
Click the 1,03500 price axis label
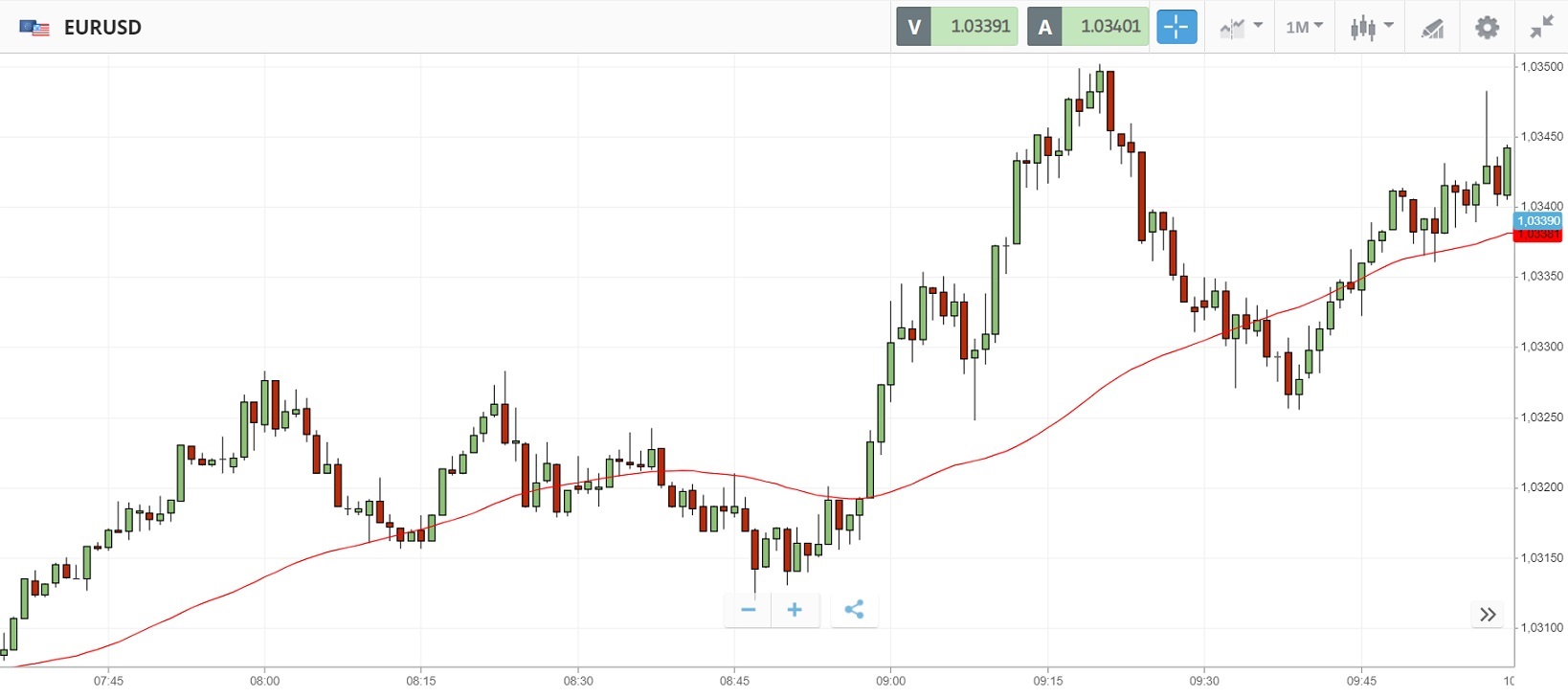coord(1541,67)
